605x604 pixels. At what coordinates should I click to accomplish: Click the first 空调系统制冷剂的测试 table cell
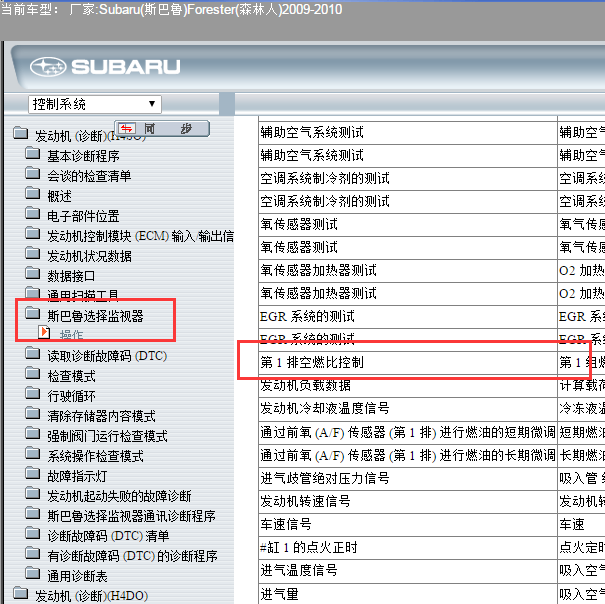click(x=408, y=179)
